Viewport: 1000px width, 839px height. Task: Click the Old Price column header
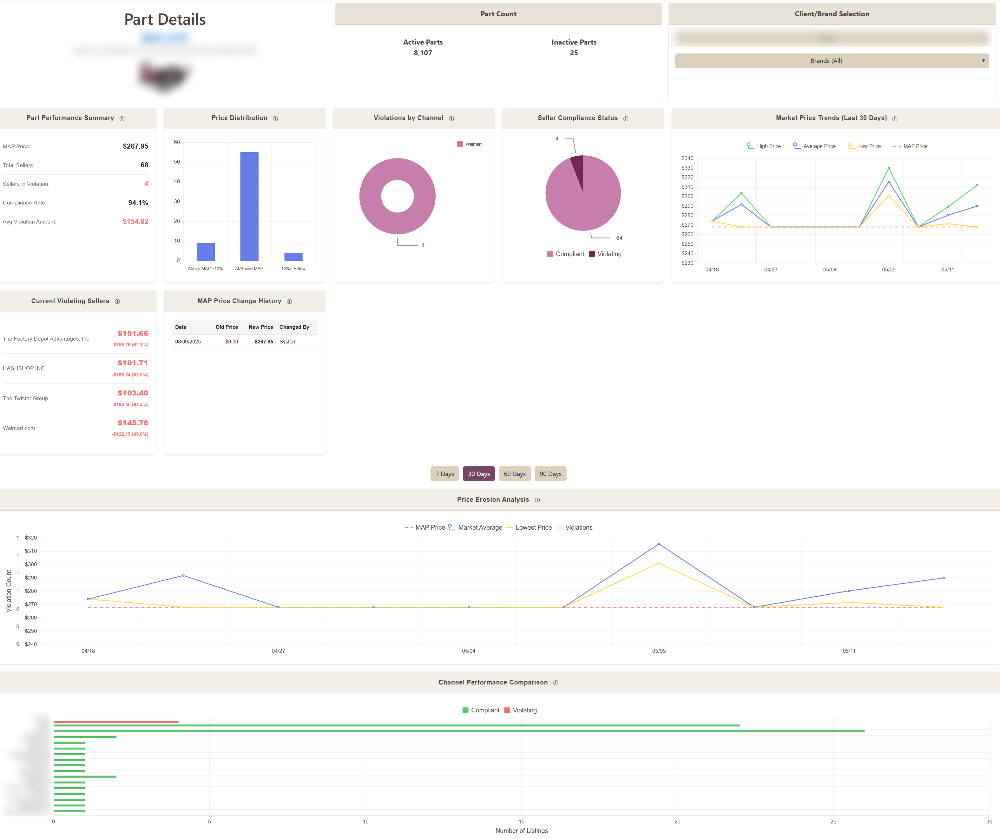(226, 327)
